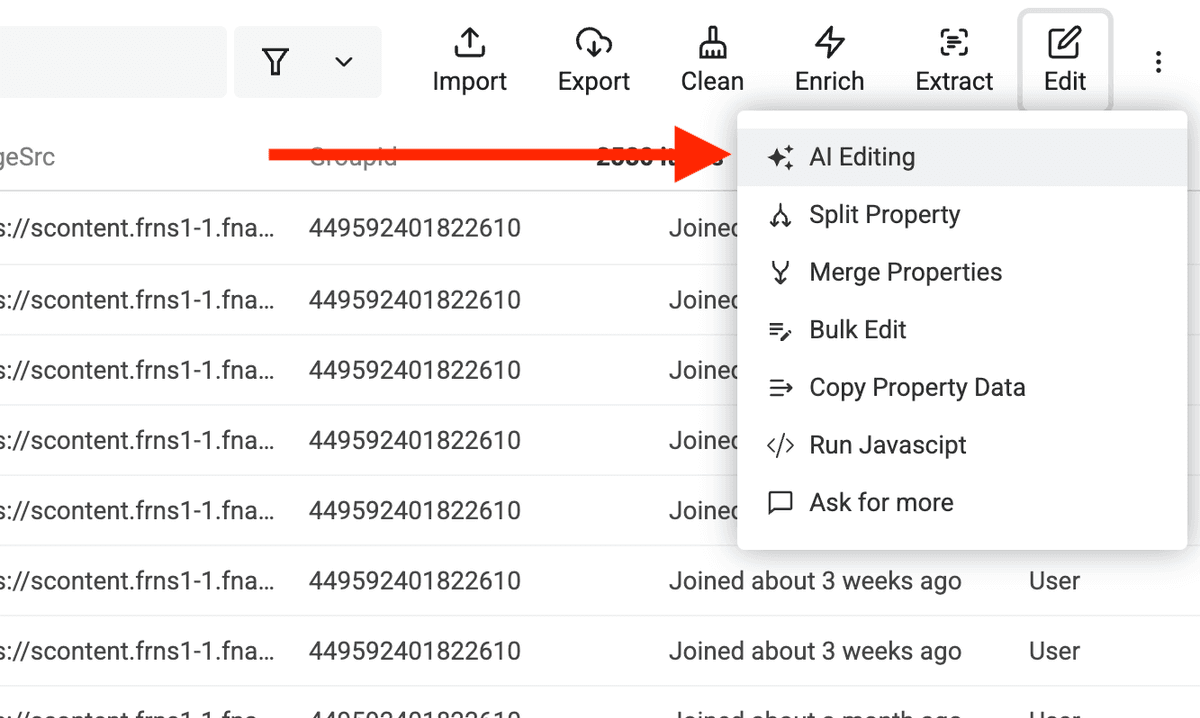
Task: Select the Clean broom icon
Action: pos(712,43)
